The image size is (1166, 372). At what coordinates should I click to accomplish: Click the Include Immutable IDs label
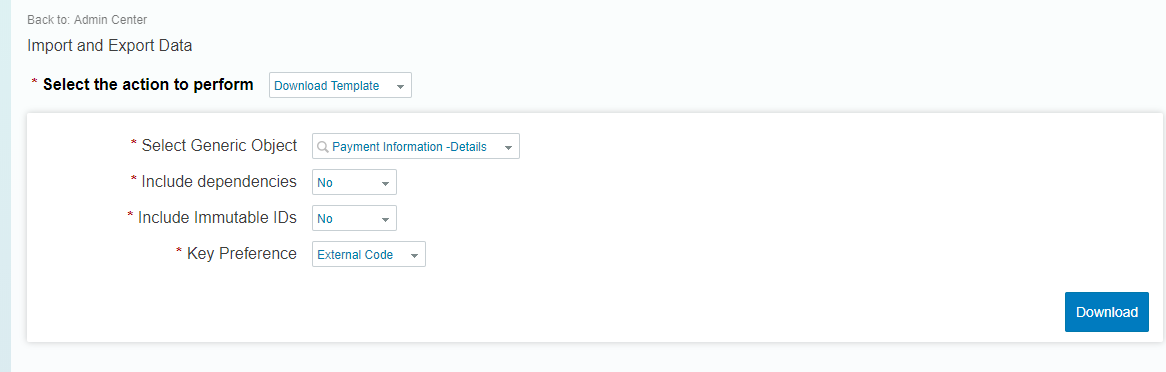pyautogui.click(x=217, y=217)
